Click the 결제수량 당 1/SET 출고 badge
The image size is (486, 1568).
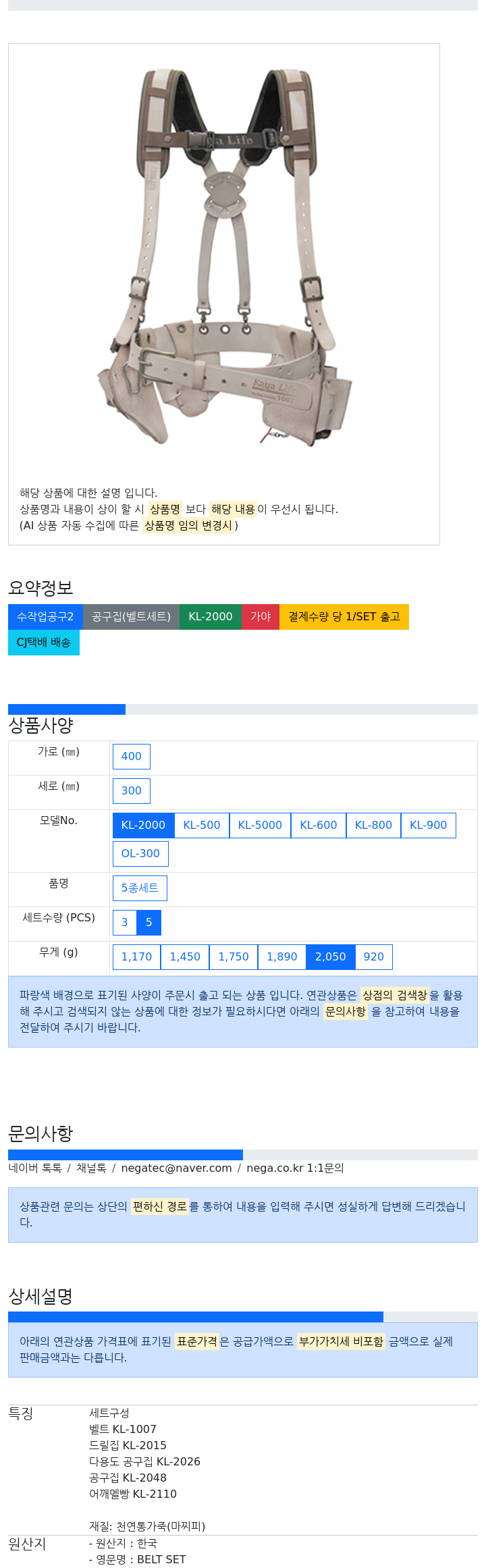(x=344, y=617)
